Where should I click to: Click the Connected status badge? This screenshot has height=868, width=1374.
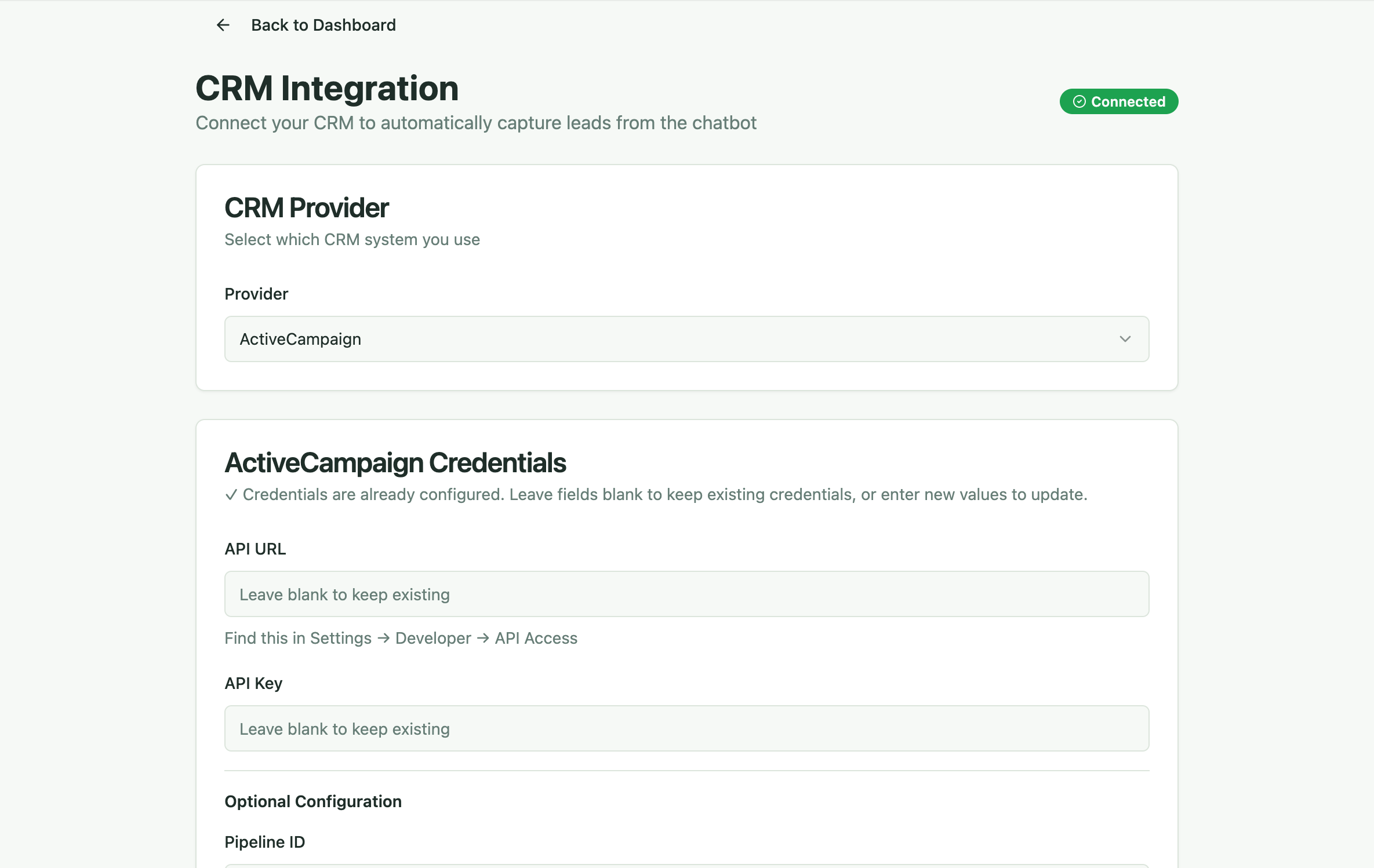tap(1118, 101)
